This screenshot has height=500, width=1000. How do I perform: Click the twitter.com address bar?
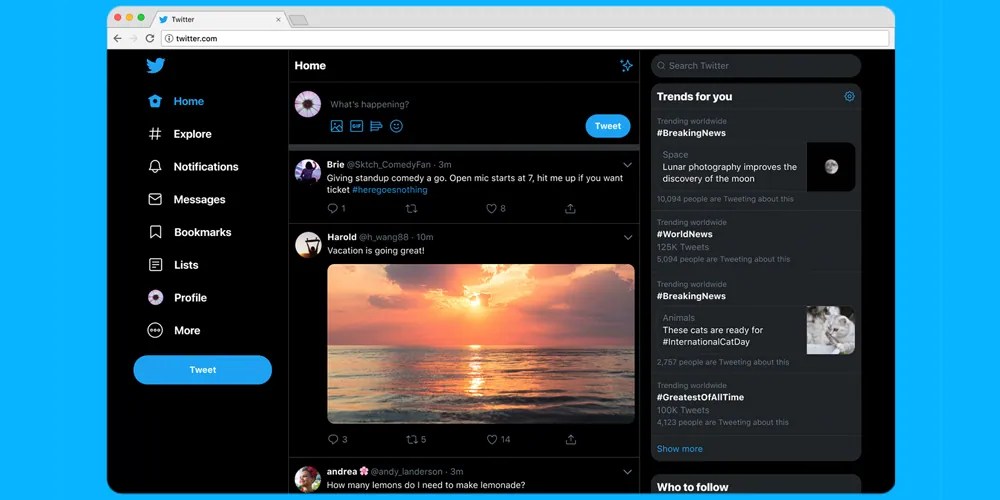click(525, 38)
